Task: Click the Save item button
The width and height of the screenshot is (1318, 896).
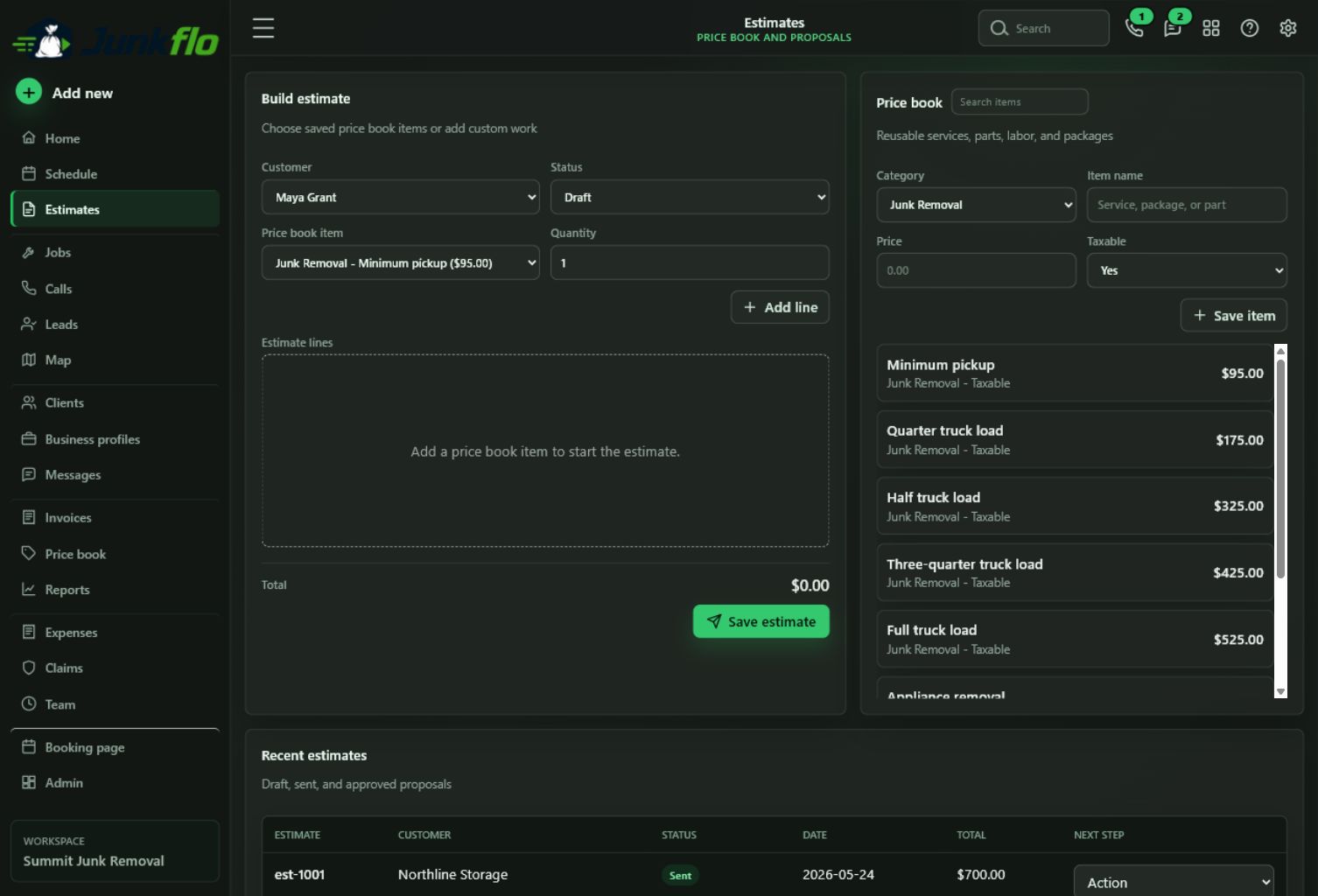Action: point(1233,315)
